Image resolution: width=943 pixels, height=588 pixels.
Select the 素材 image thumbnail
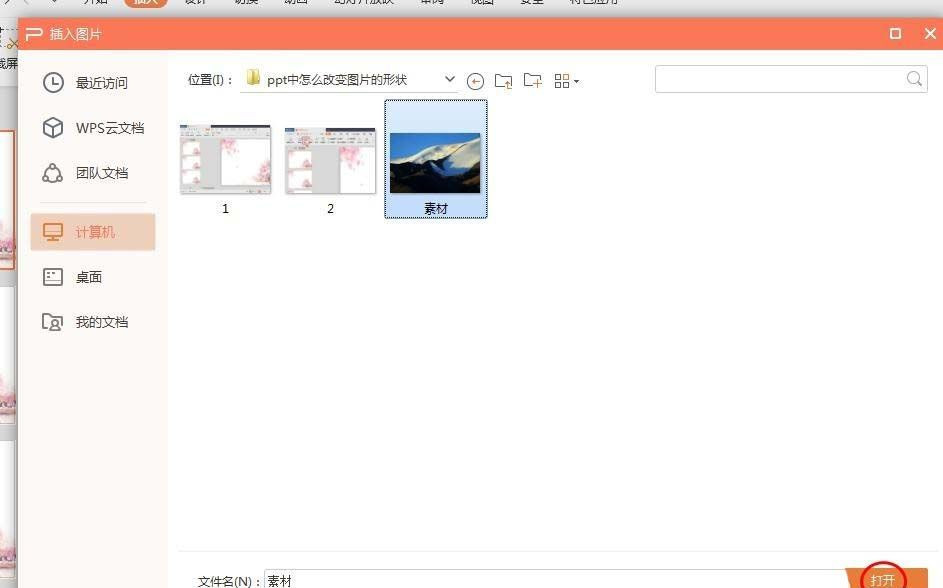click(x=435, y=157)
